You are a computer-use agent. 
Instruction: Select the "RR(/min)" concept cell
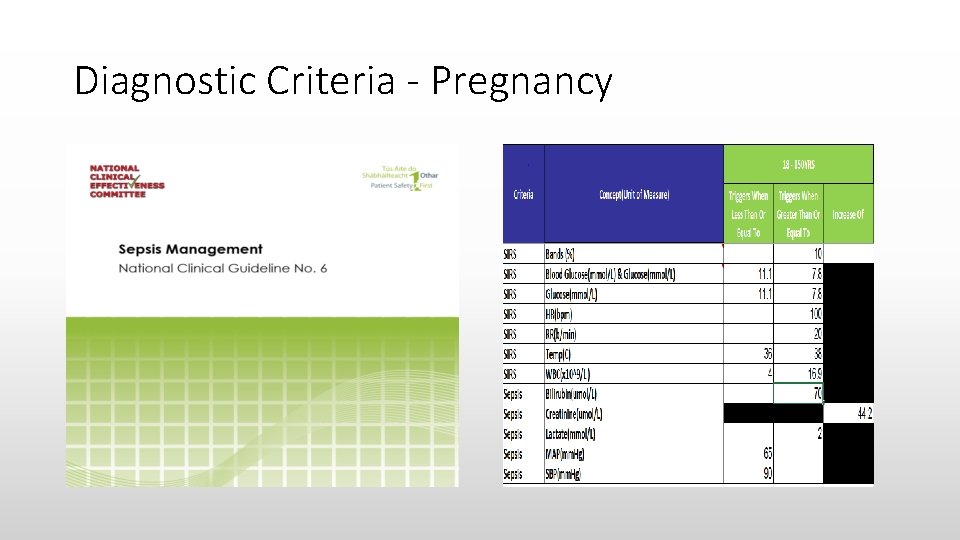(634, 334)
